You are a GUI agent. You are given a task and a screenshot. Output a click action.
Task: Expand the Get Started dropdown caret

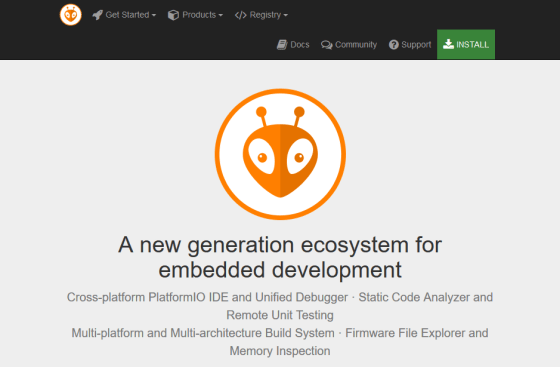154,15
